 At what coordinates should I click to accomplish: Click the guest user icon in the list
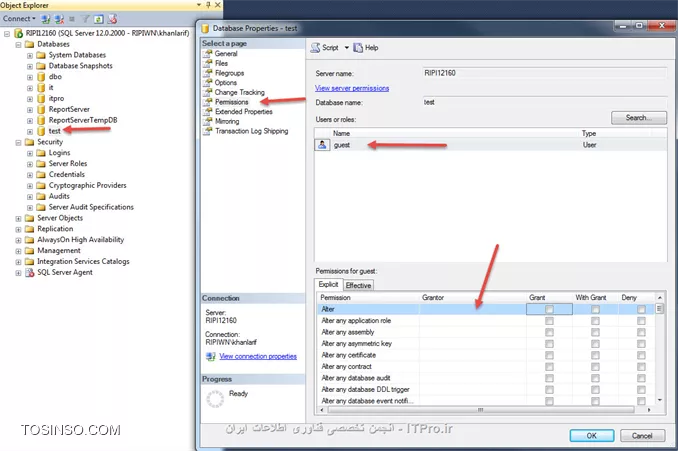point(322,145)
